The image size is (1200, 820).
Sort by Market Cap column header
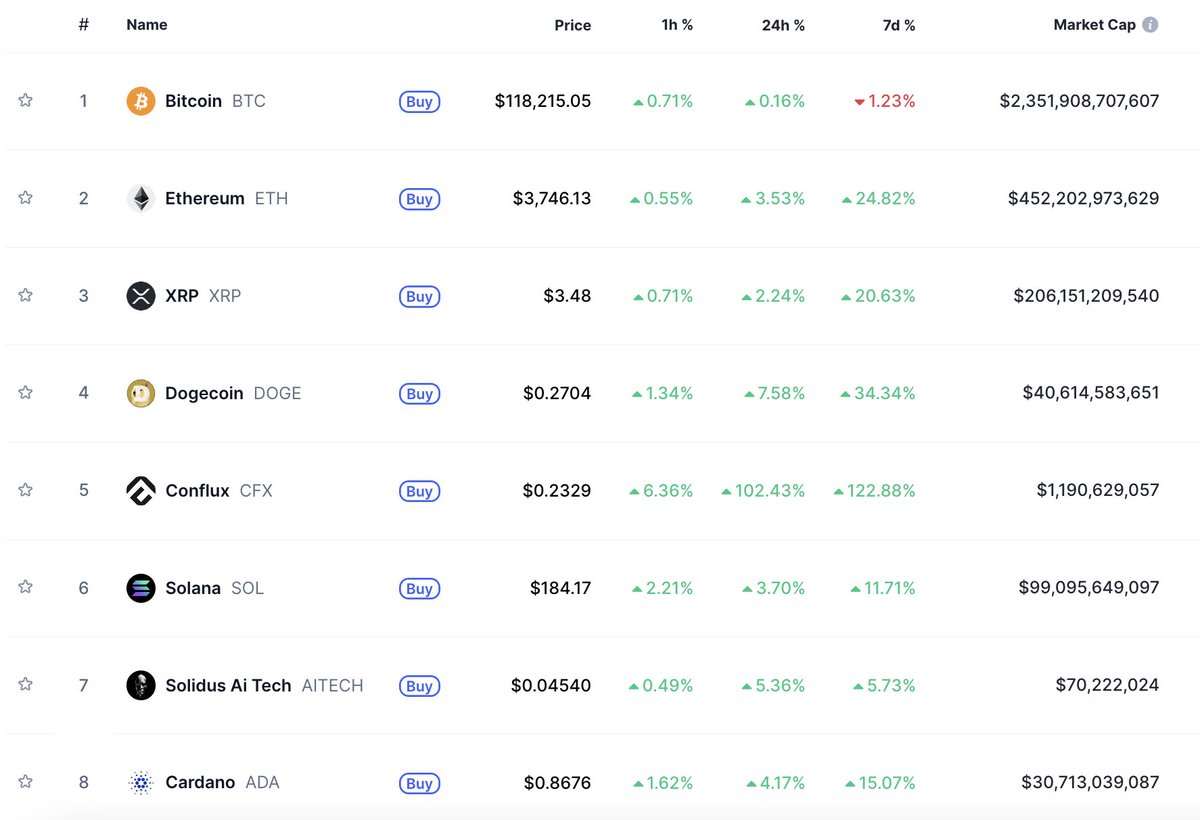coord(1095,25)
